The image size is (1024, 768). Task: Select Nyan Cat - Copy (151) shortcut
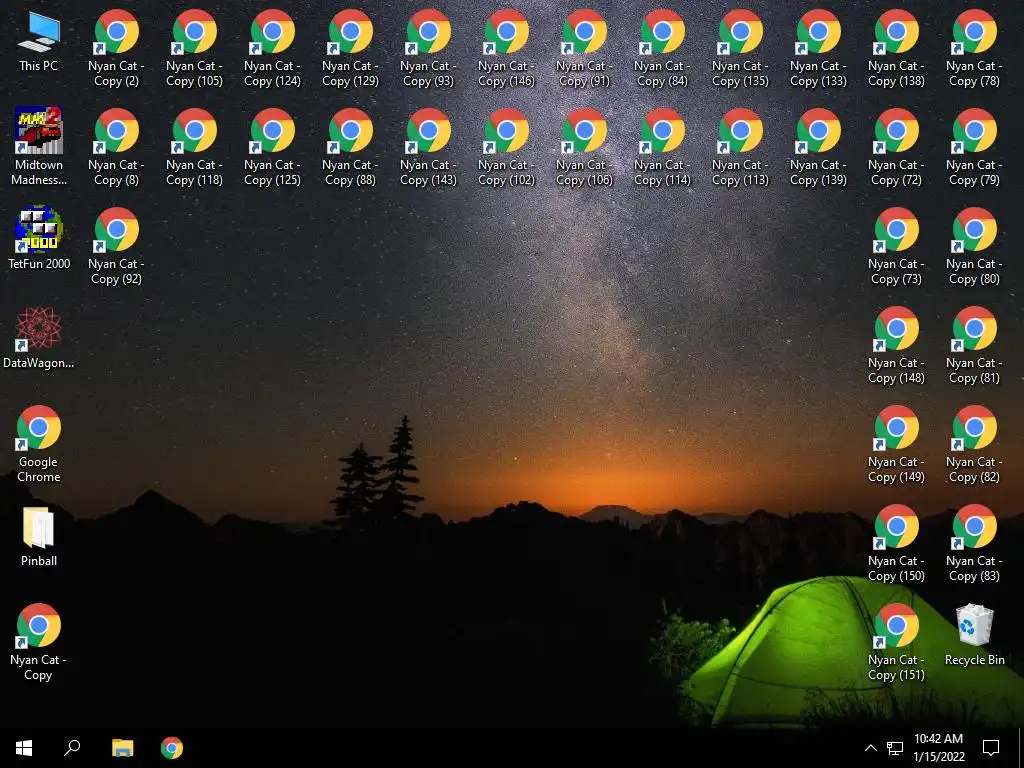pyautogui.click(x=897, y=643)
